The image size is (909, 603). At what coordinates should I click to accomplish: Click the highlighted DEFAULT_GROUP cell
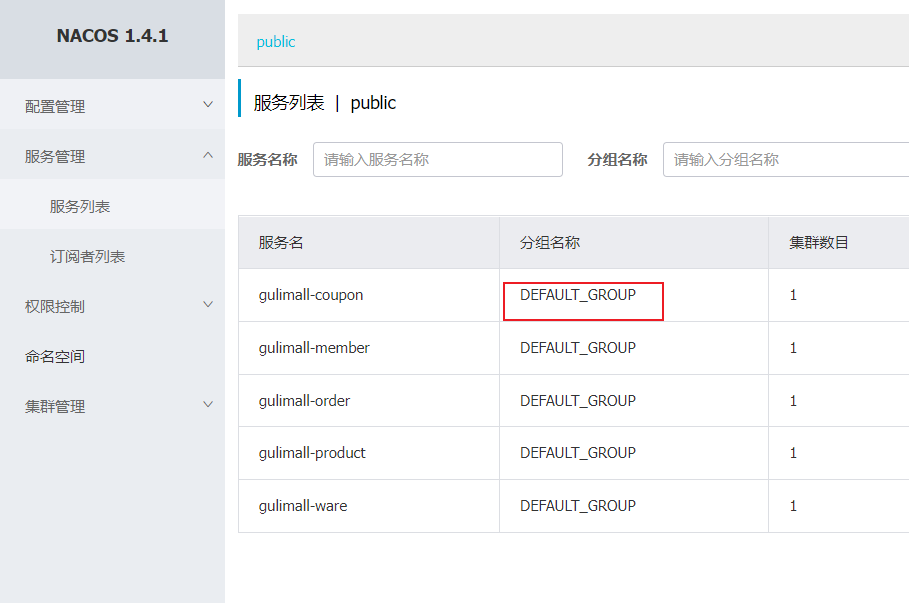point(582,295)
